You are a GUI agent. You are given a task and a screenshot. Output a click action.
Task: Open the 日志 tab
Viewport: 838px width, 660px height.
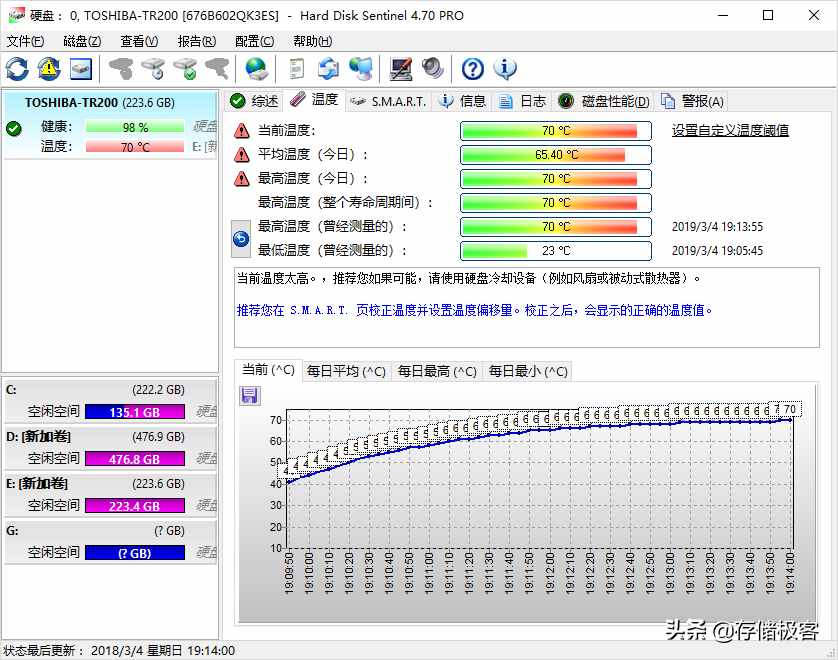point(522,101)
